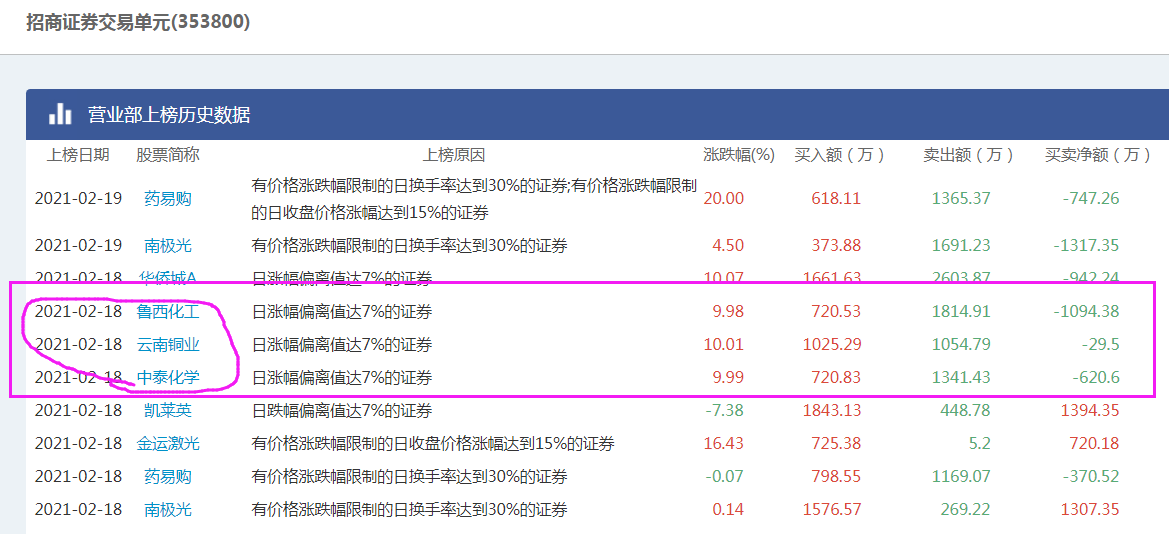Click the 上榜日期 column header
The height and width of the screenshot is (534, 1169).
tap(78, 155)
